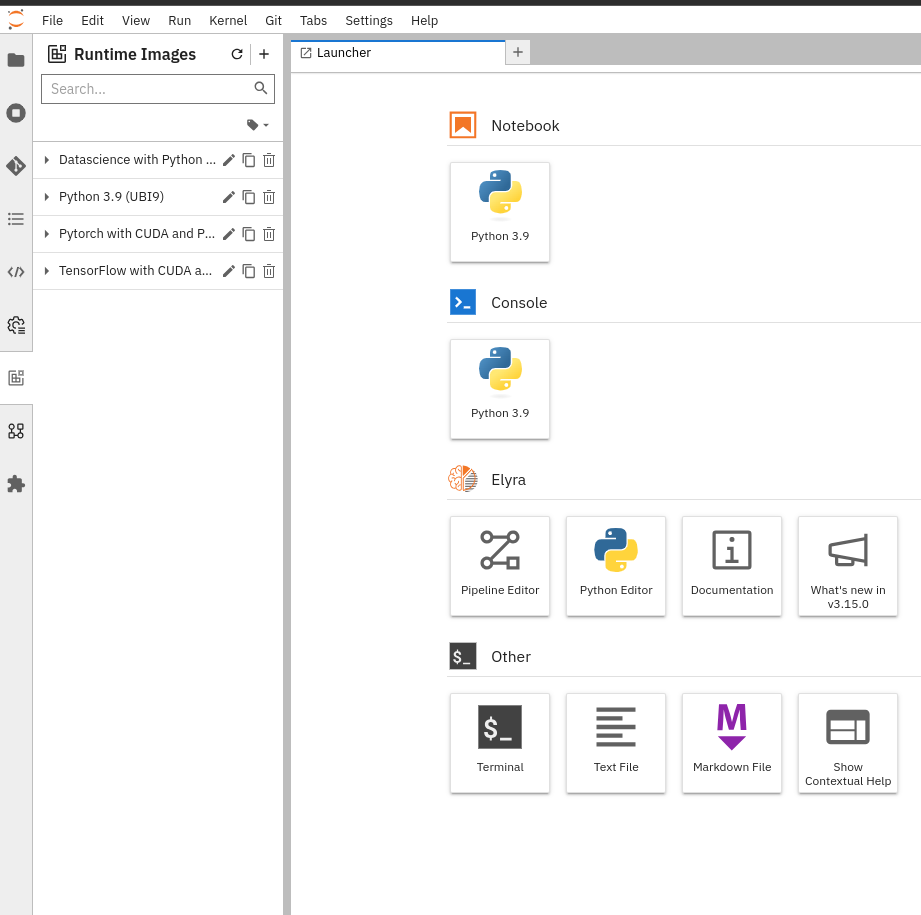Expand TensorFlow with CUDA entry
The image size is (921, 915).
click(x=46, y=271)
